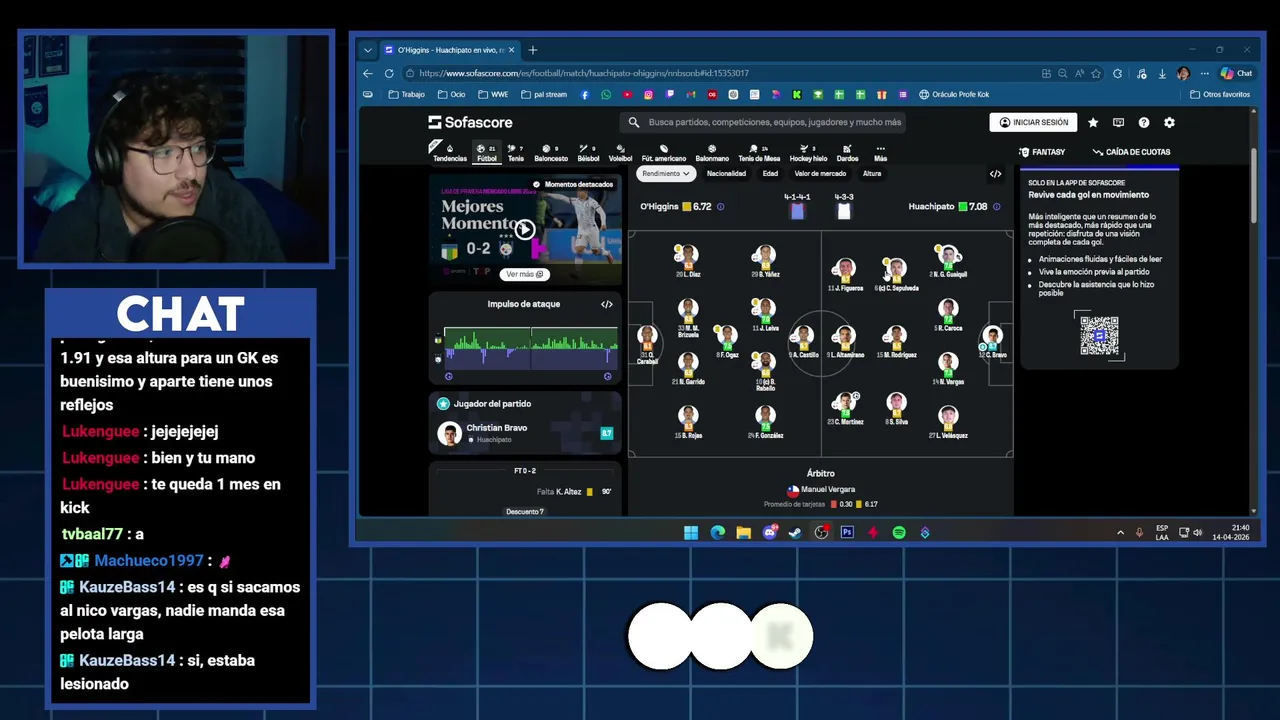
Task: Select the Fút. americano sport icon
Action: [663, 153]
